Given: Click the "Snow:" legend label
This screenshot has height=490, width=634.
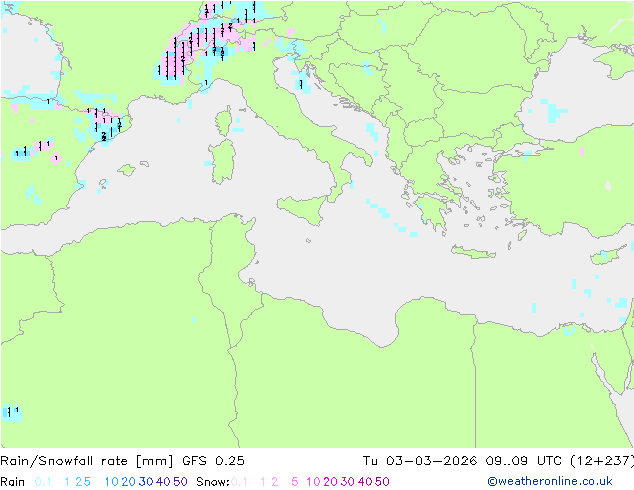Looking at the screenshot, I should tap(213, 482).
